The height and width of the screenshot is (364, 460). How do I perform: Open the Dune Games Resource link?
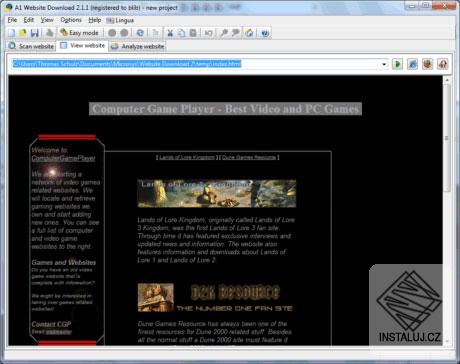249,157
